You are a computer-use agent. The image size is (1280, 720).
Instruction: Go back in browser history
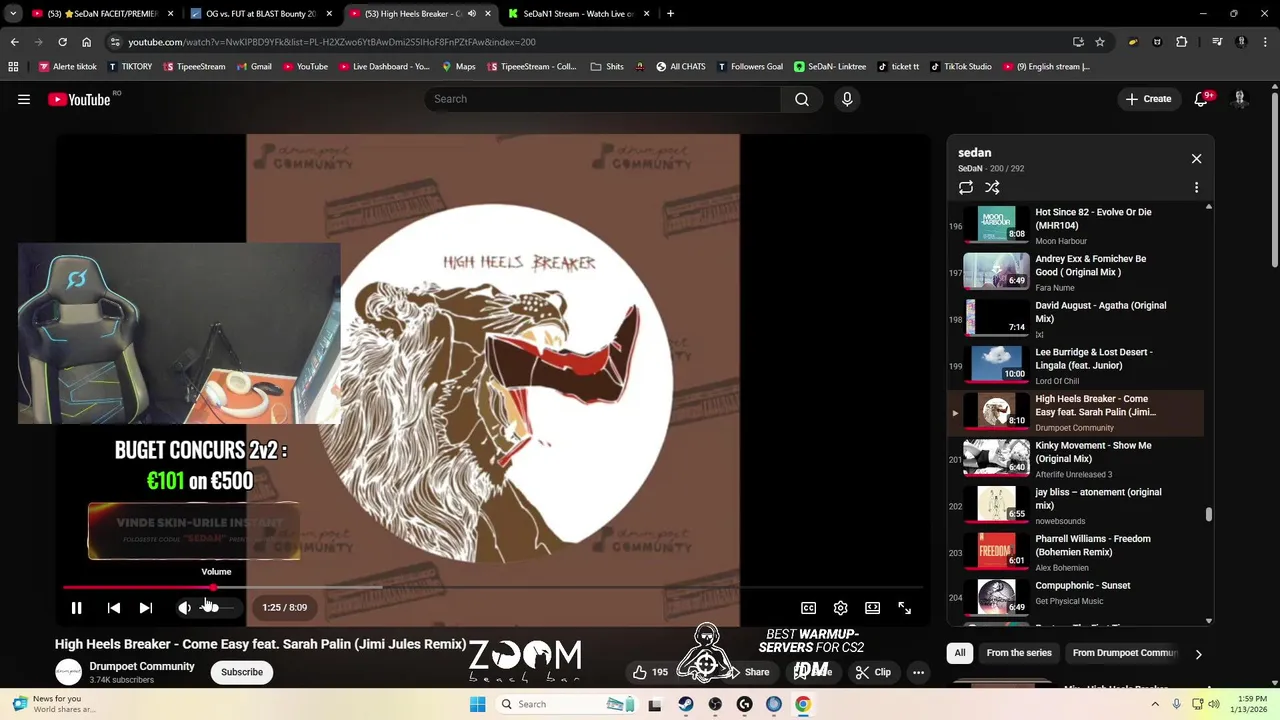(x=14, y=42)
